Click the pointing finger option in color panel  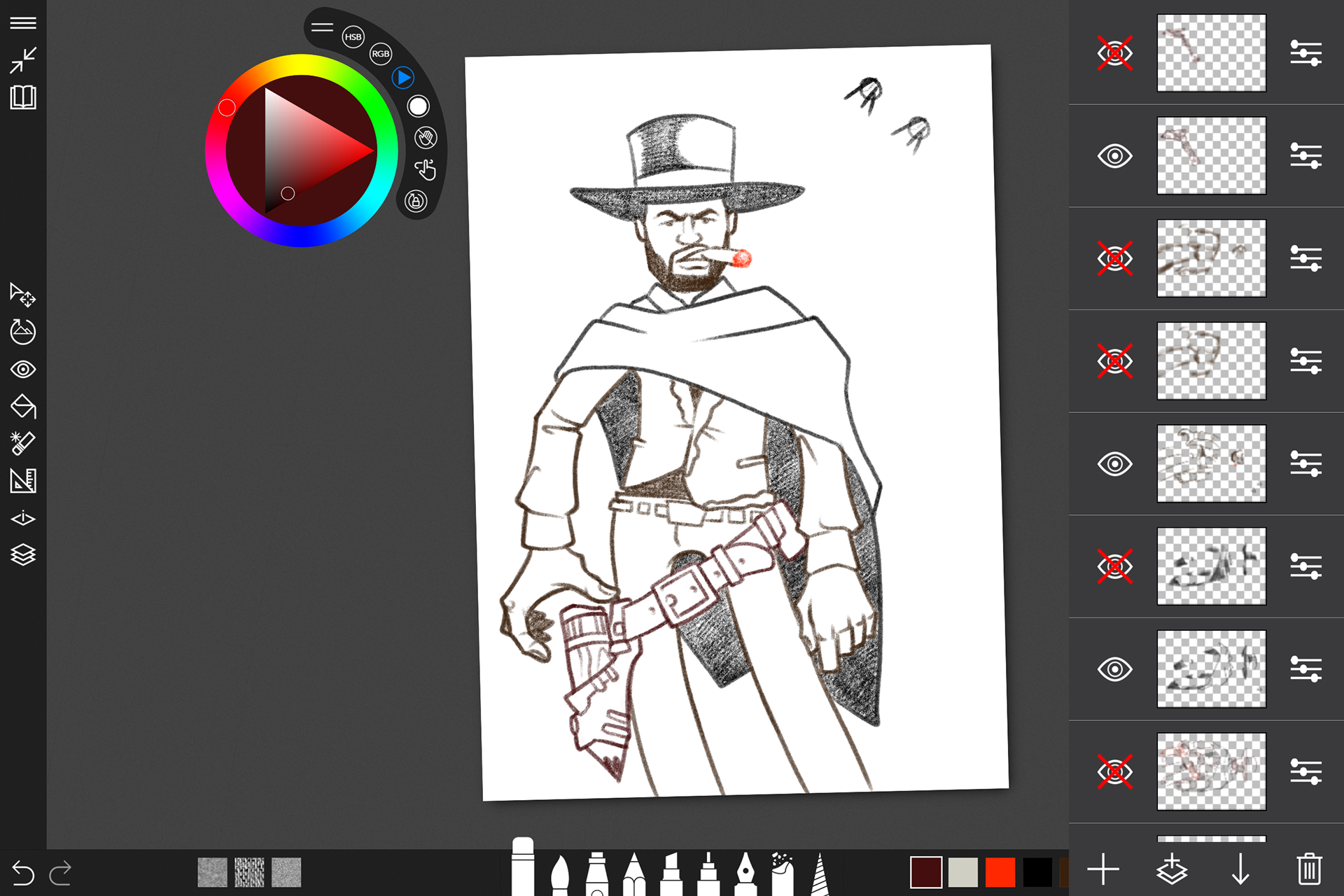pos(426,169)
